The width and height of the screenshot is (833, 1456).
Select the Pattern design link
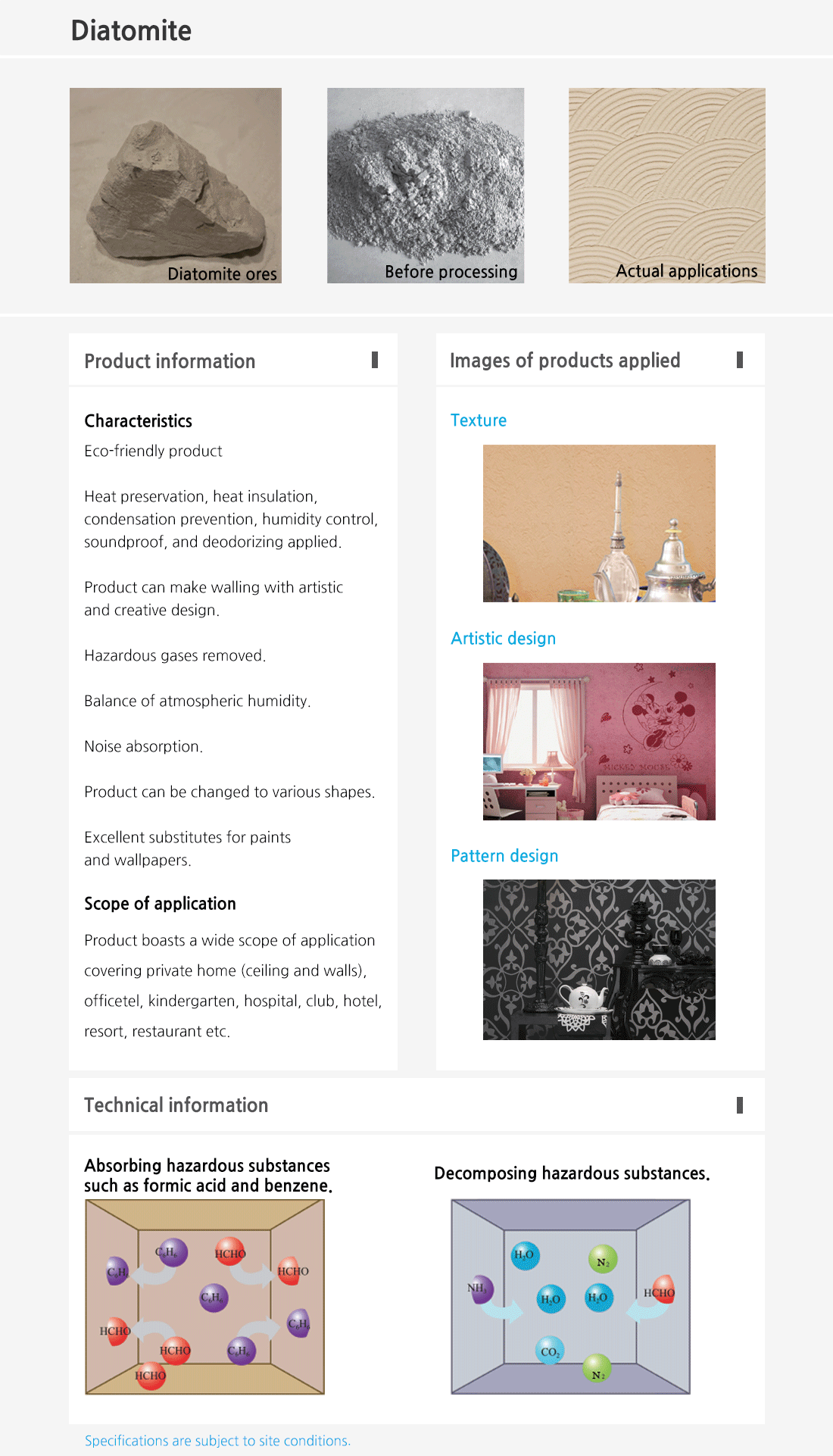(504, 856)
